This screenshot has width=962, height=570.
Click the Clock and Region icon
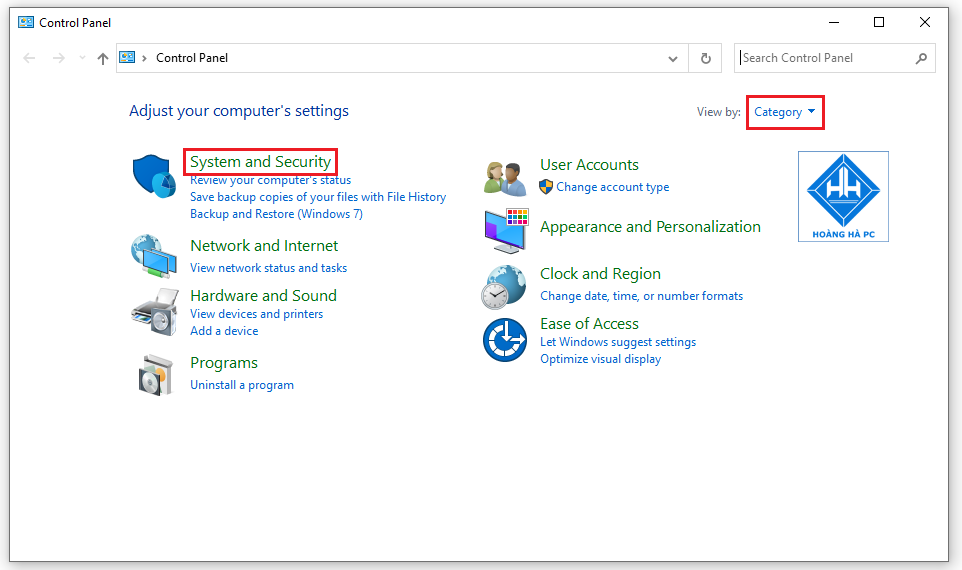[x=505, y=286]
